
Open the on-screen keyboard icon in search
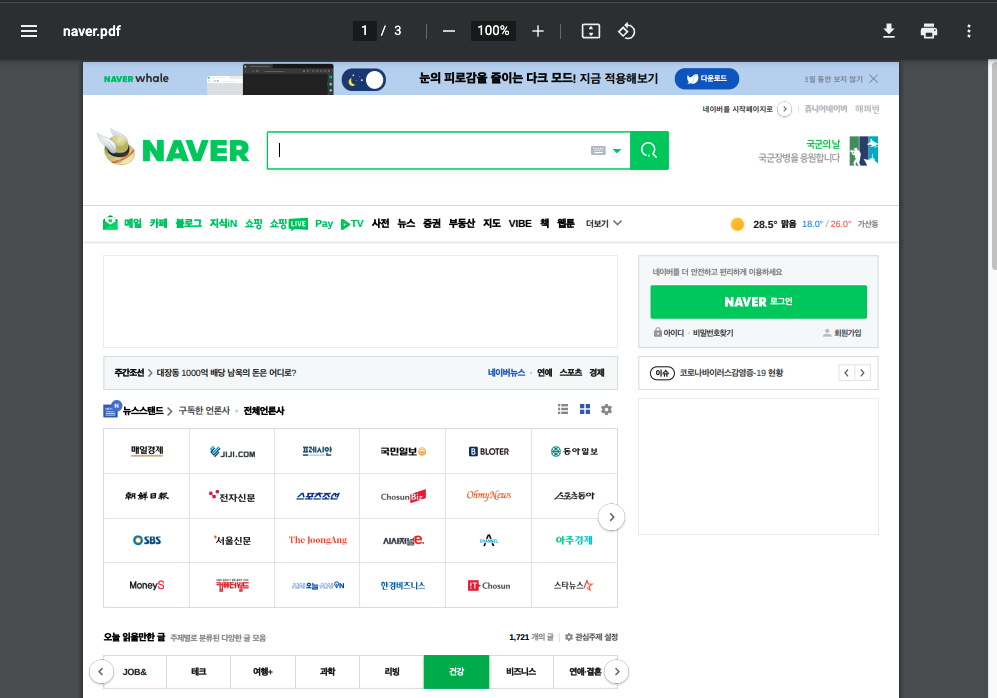(598, 151)
